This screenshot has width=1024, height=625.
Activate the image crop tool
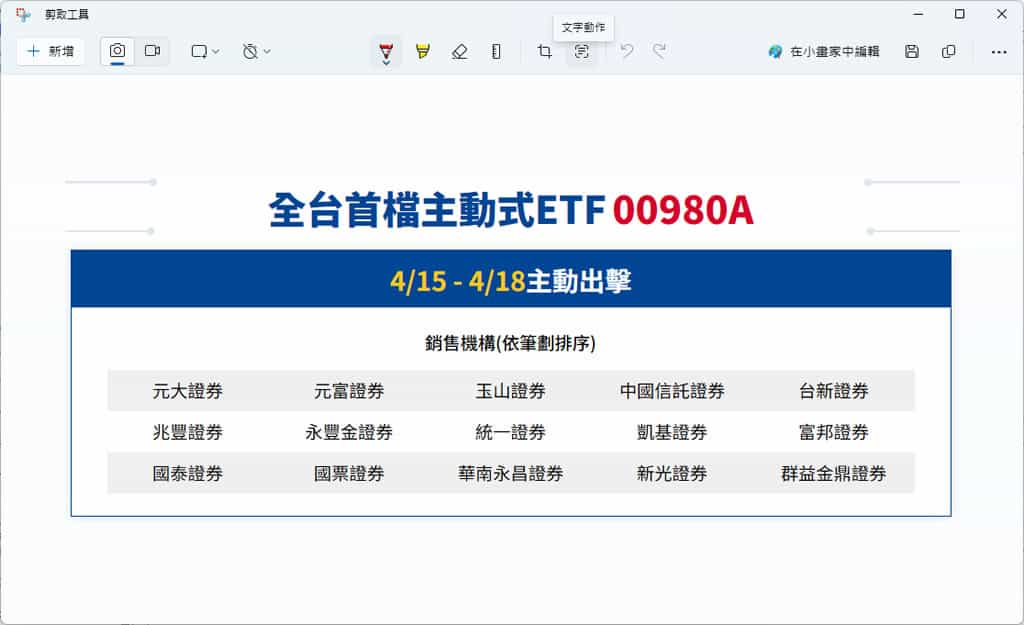click(x=544, y=51)
